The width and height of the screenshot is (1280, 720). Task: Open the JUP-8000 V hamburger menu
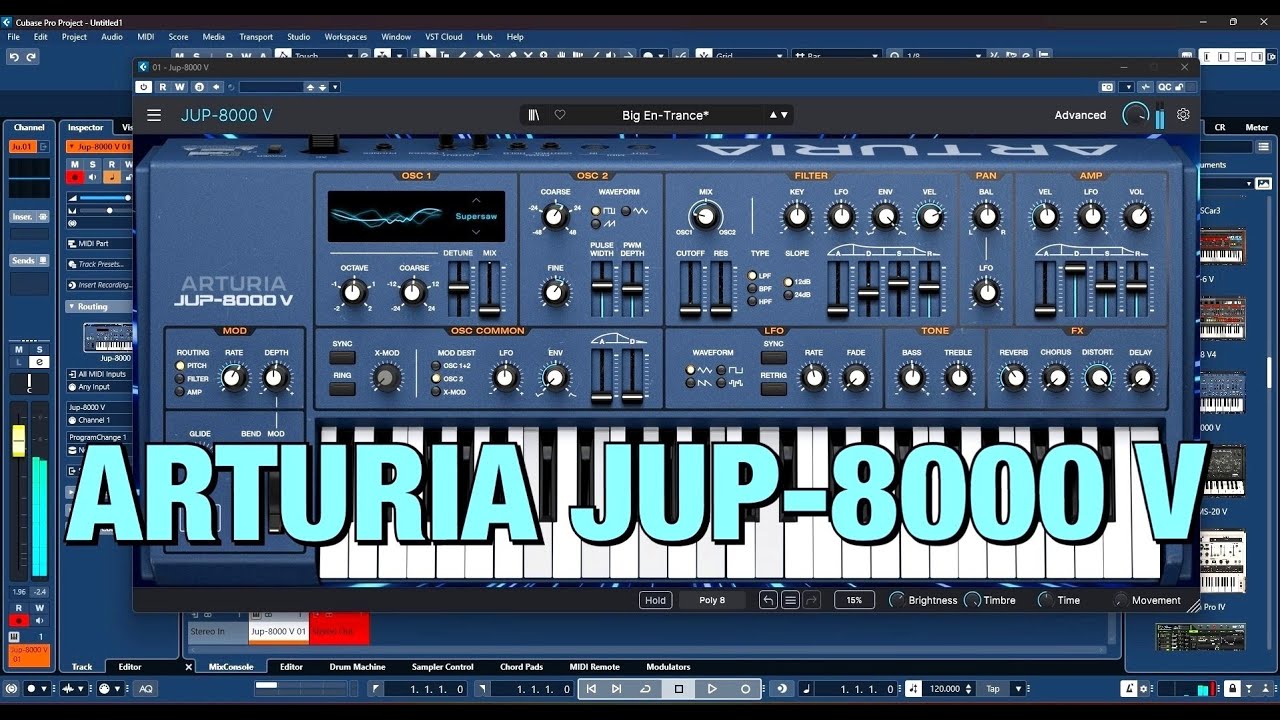[154, 115]
